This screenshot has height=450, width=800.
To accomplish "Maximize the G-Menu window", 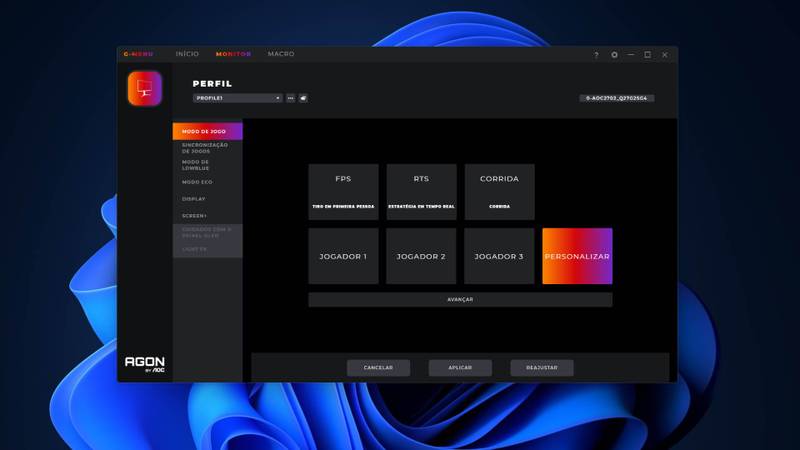I will click(x=647, y=55).
